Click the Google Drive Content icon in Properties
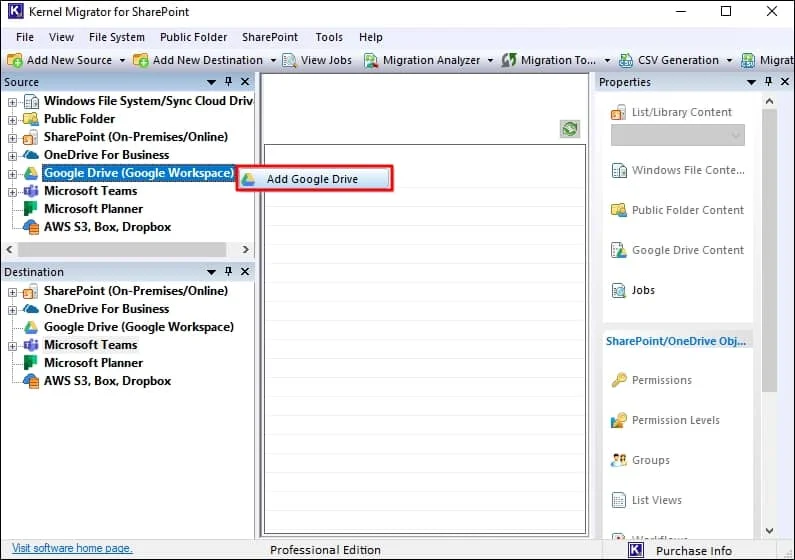 pos(619,250)
